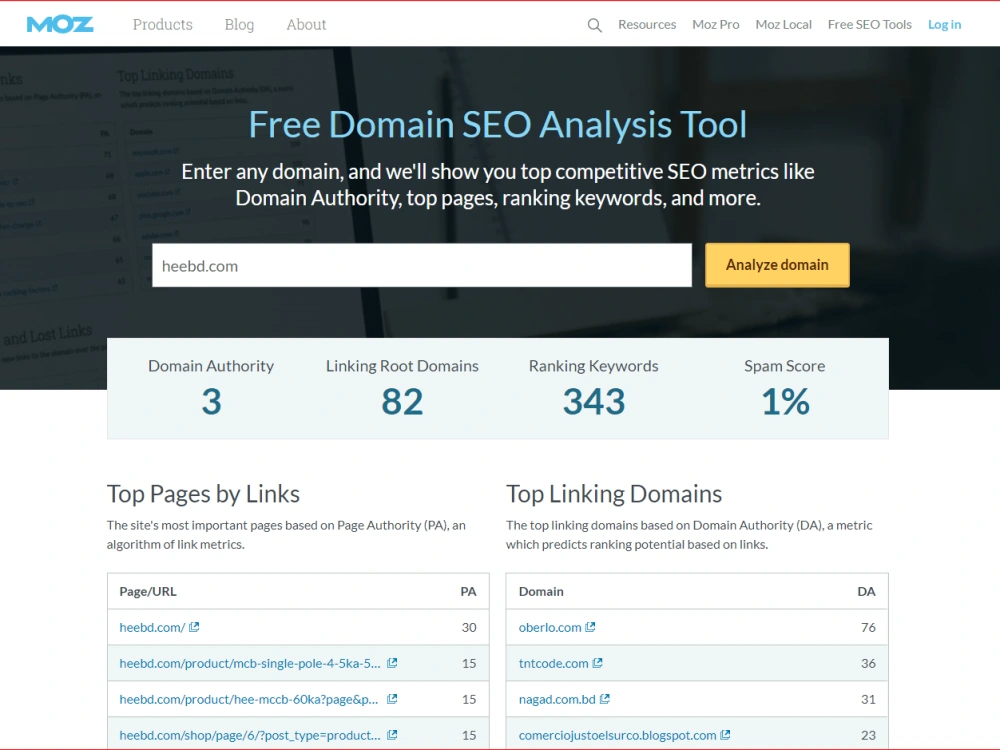Viewport: 1000px width, 750px height.
Task: Click the DA column header
Action: [866, 591]
